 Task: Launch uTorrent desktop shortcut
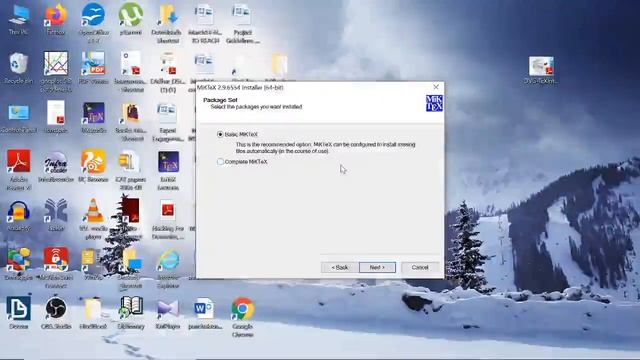coord(131,19)
